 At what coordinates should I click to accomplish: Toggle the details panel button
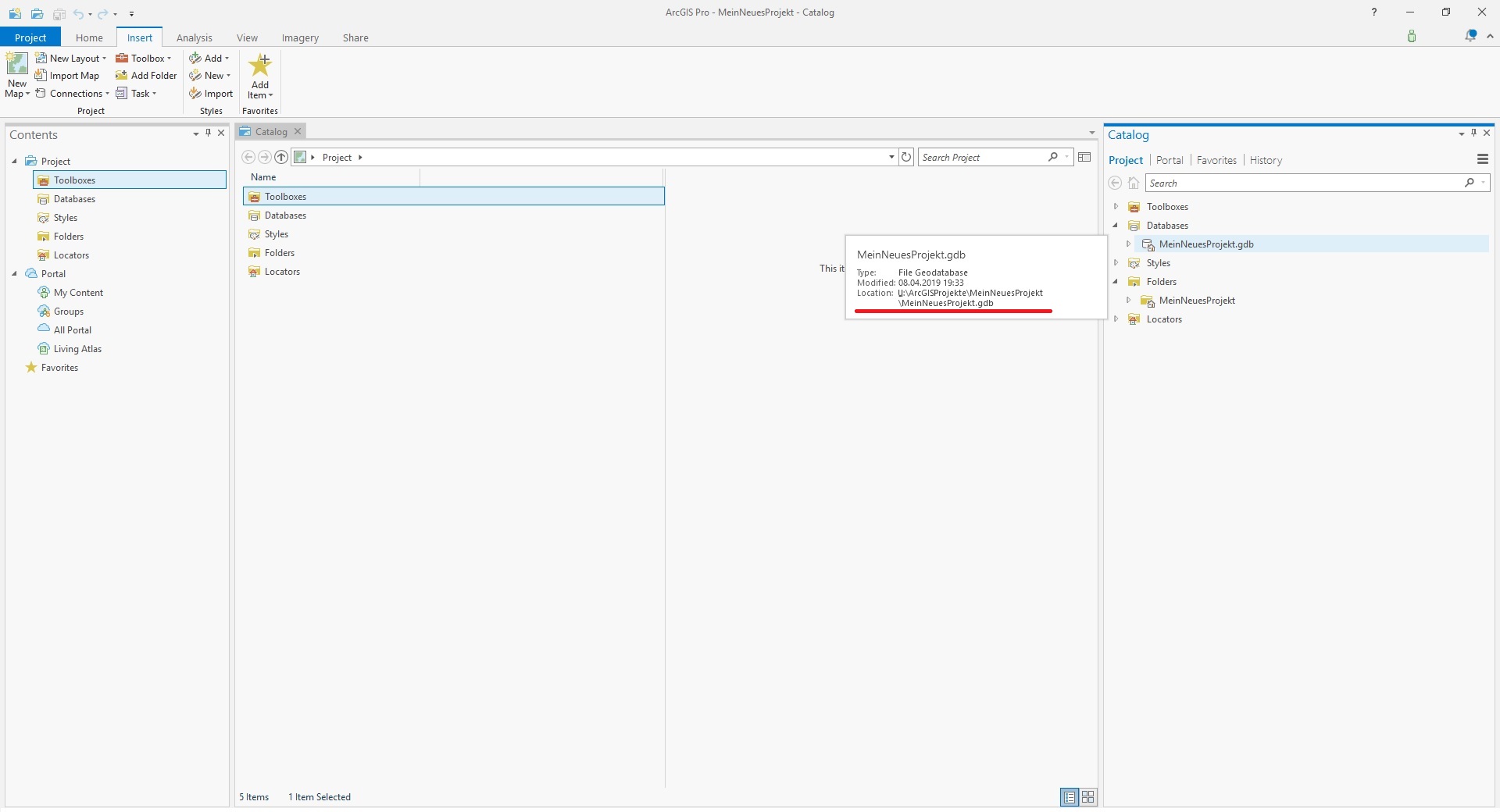[x=1084, y=157]
